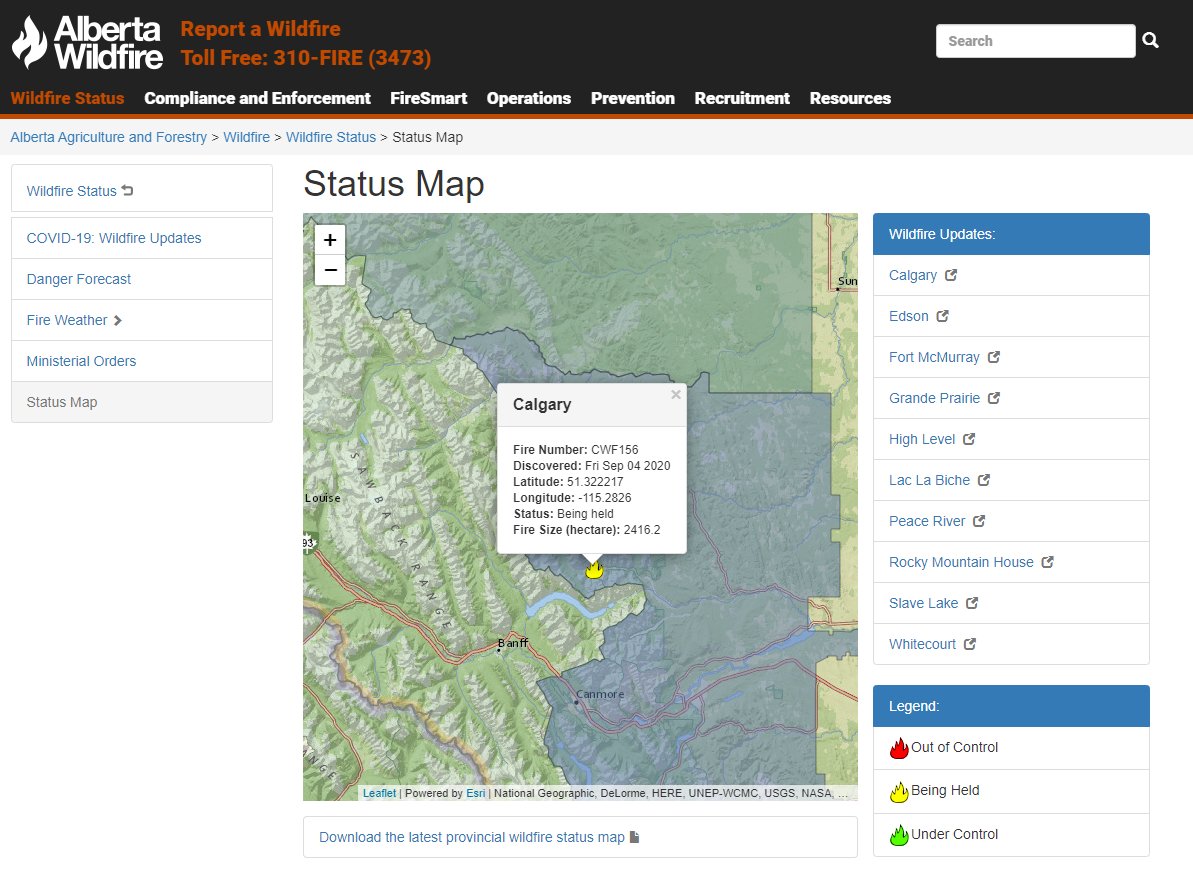Click external link icon beside Rocky Mountain House
Image resolution: width=1193 pixels, height=872 pixels.
coord(1048,562)
